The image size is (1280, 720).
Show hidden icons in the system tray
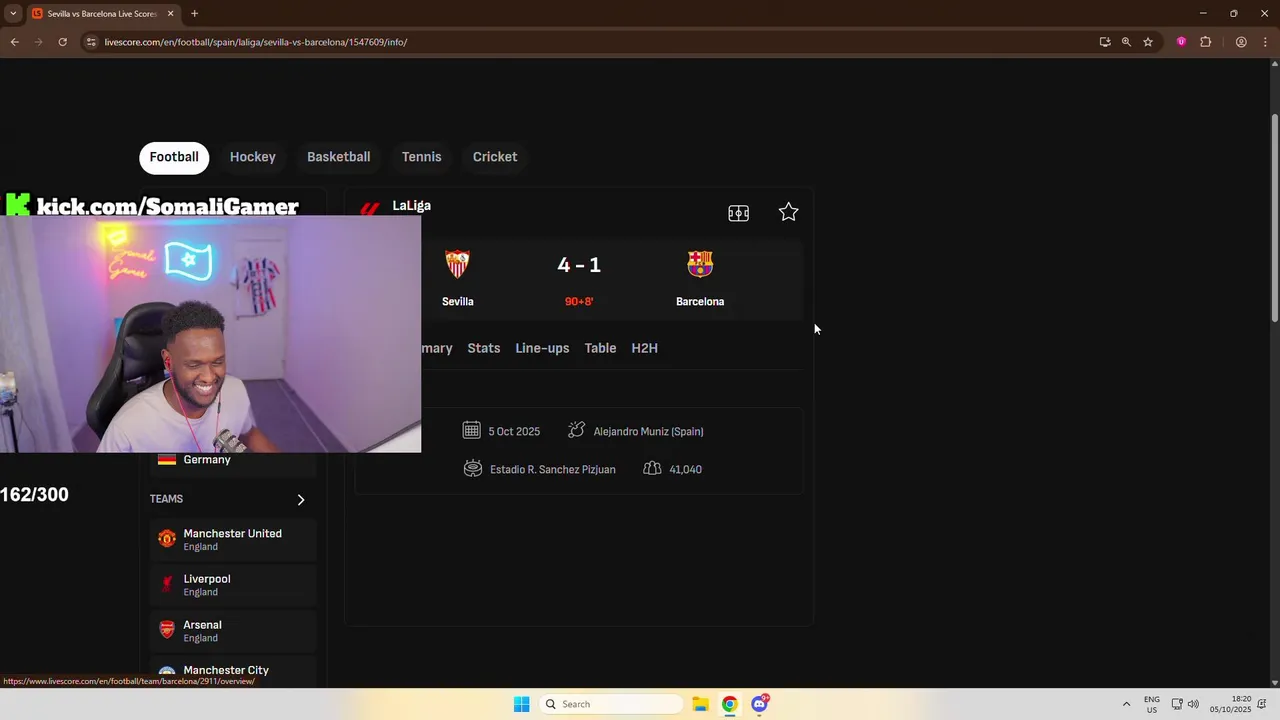coord(1126,704)
